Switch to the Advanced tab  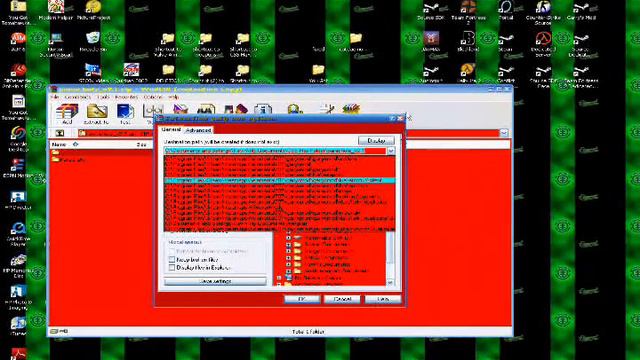(x=198, y=130)
